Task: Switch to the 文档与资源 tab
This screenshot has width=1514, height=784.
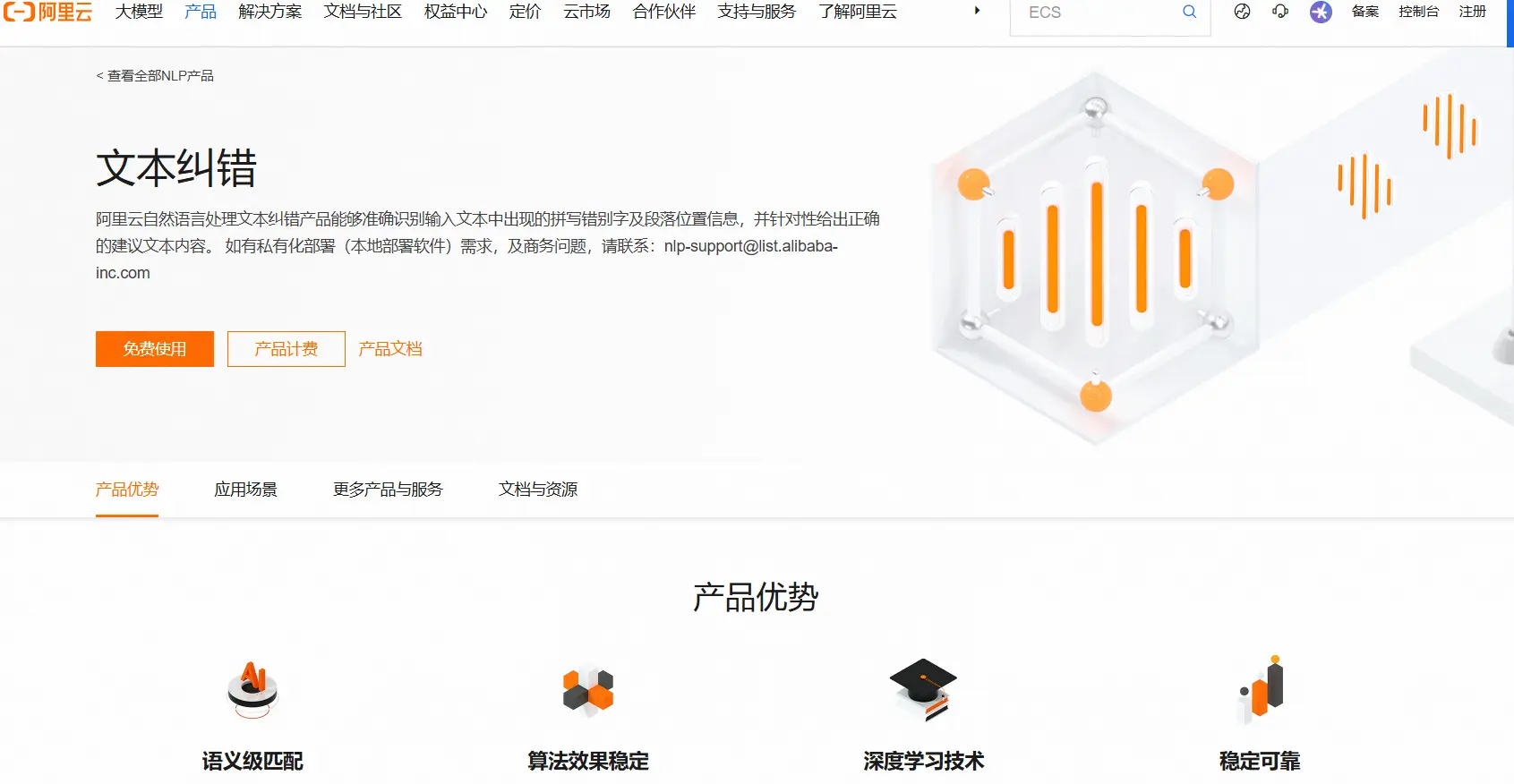Action: coord(538,490)
